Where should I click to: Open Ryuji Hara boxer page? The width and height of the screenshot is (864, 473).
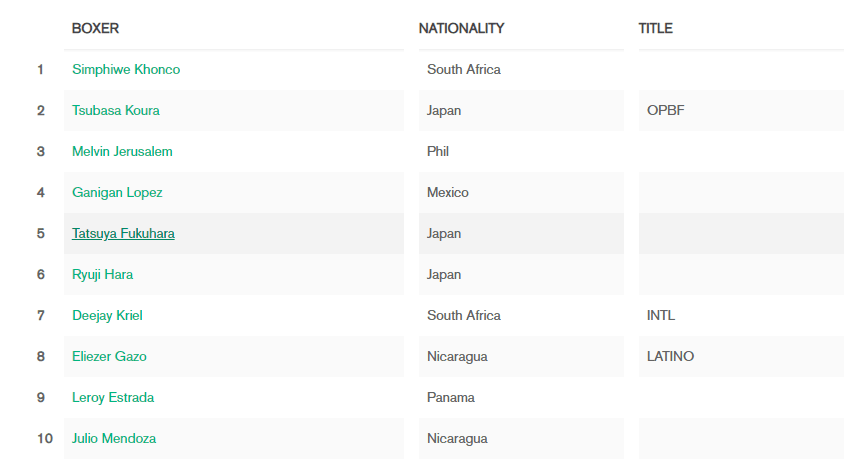pos(102,275)
